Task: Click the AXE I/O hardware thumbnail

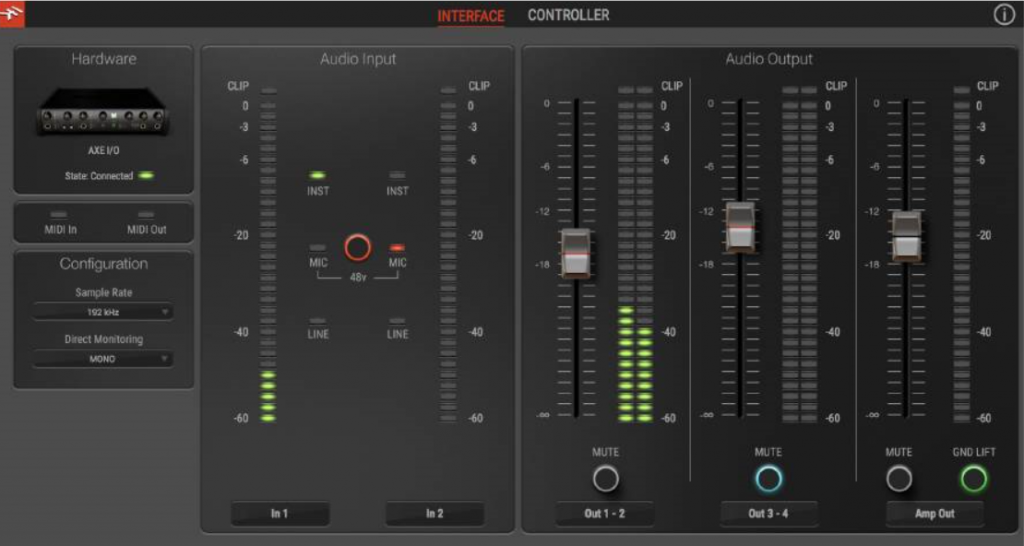Action: pyautogui.click(x=103, y=112)
